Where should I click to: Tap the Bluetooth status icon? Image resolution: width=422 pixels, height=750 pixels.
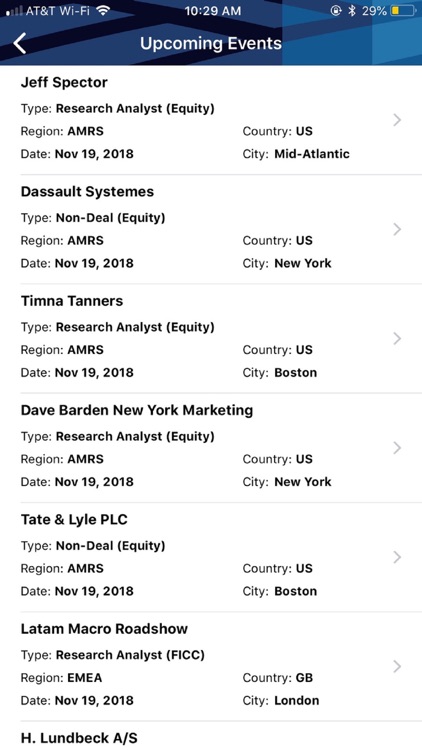point(352,11)
